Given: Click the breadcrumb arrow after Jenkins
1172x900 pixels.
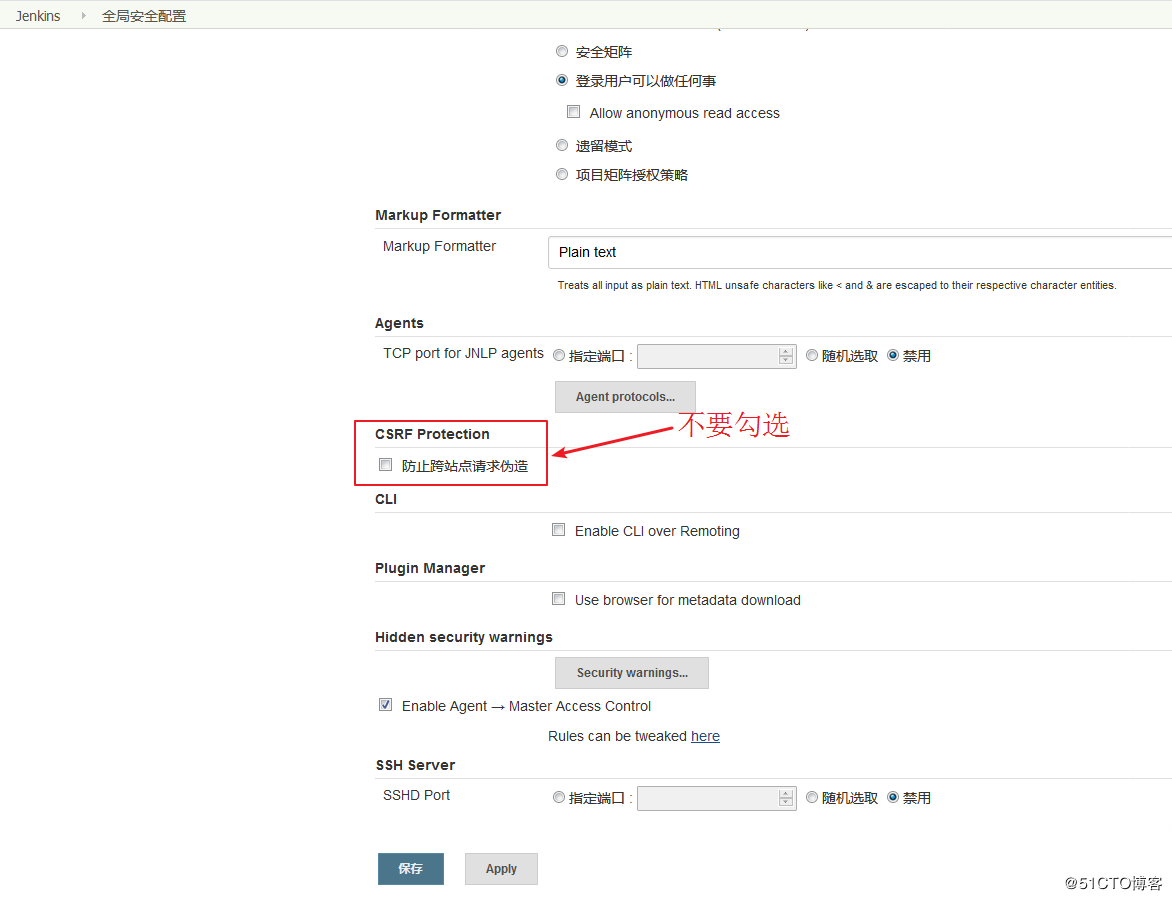Looking at the screenshot, I should [84, 16].
